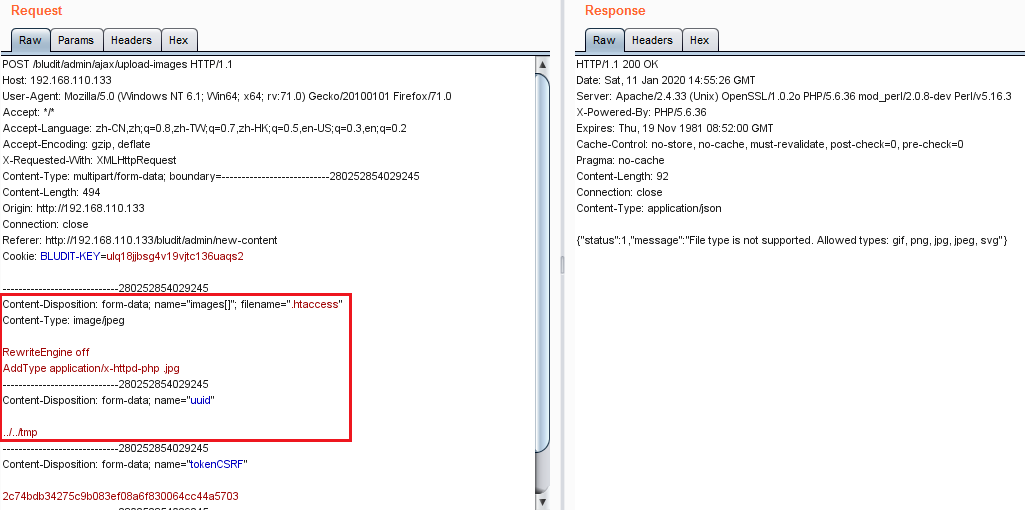Click the Cache-Control response header
Screen dimensions: 1025x510
coord(770,144)
